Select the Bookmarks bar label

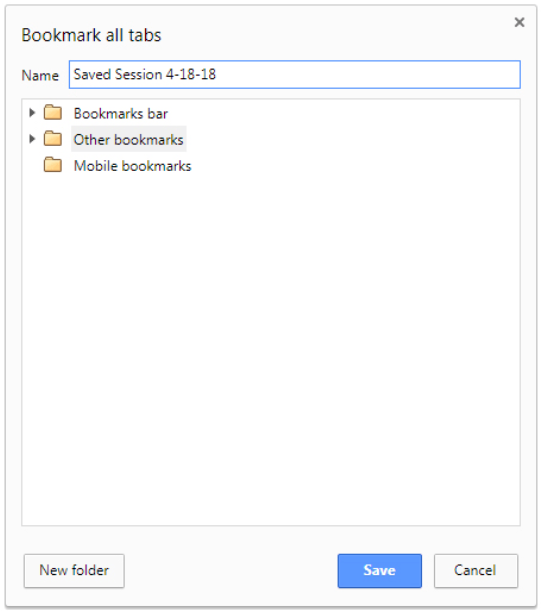[121, 114]
